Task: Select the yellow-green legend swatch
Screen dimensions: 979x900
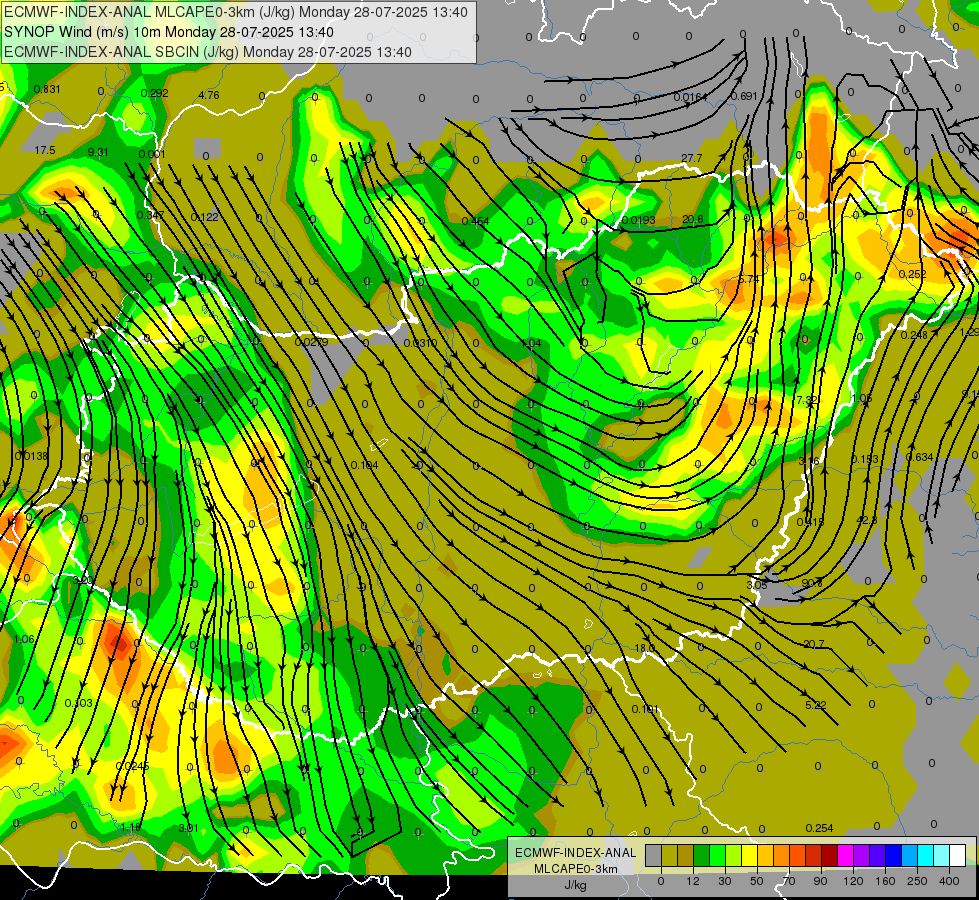Action: (734, 855)
